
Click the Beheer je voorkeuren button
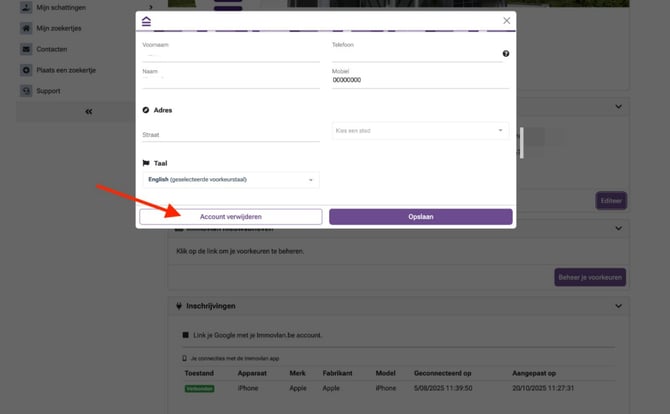tap(590, 277)
